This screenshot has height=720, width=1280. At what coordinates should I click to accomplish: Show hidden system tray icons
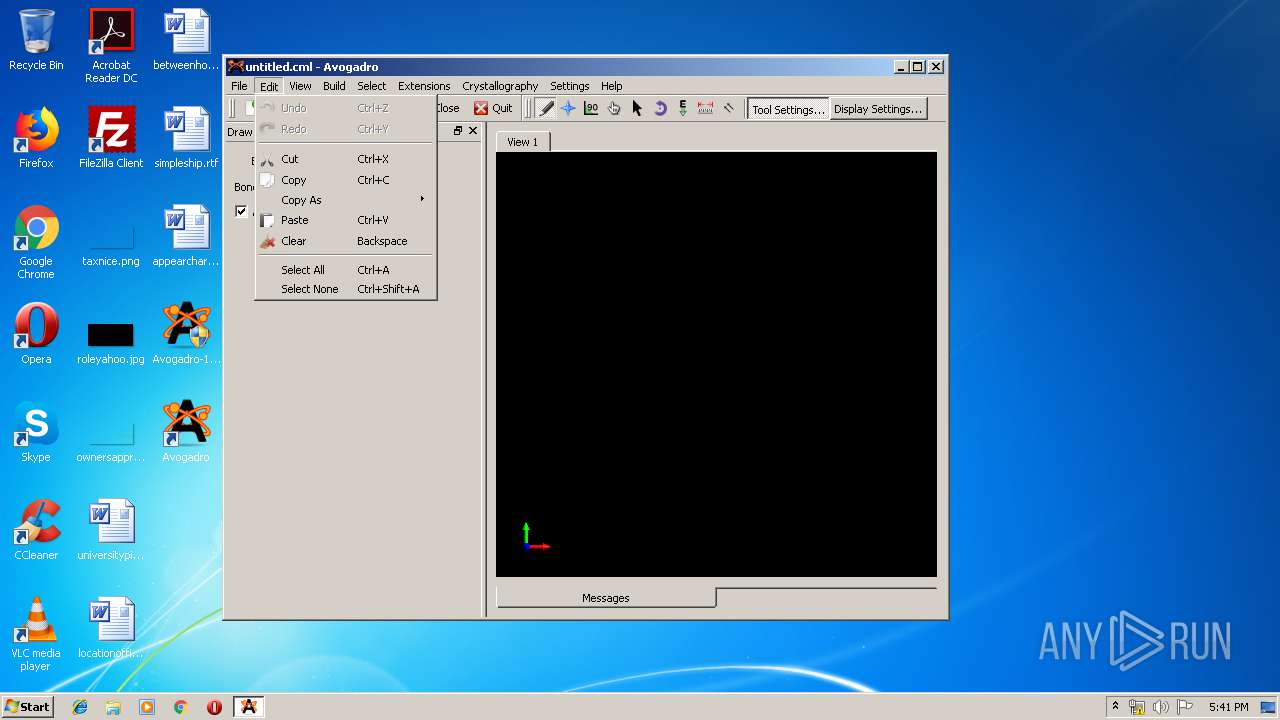(1115, 707)
